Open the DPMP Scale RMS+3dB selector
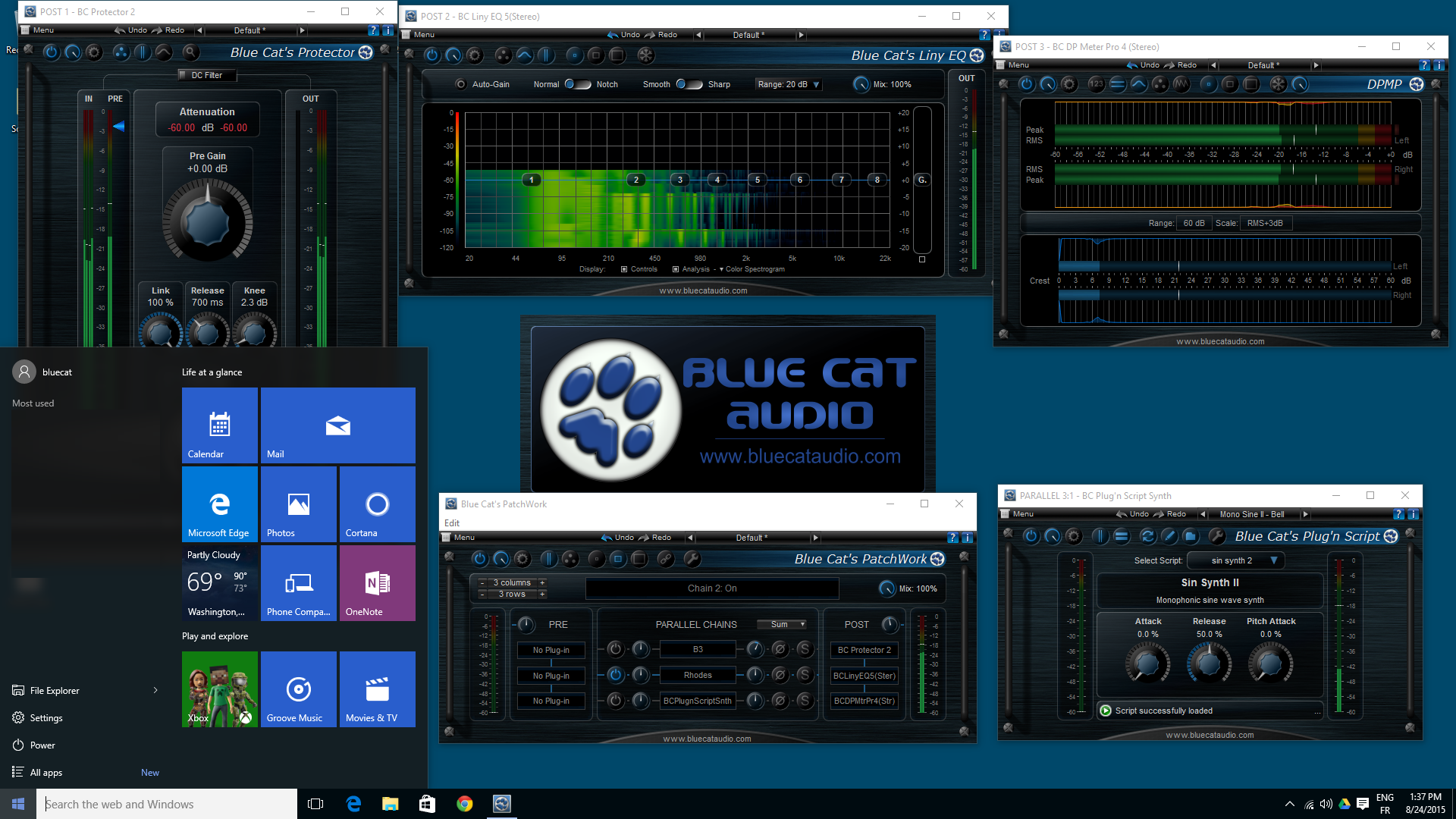1456x819 pixels. pyautogui.click(x=1266, y=223)
